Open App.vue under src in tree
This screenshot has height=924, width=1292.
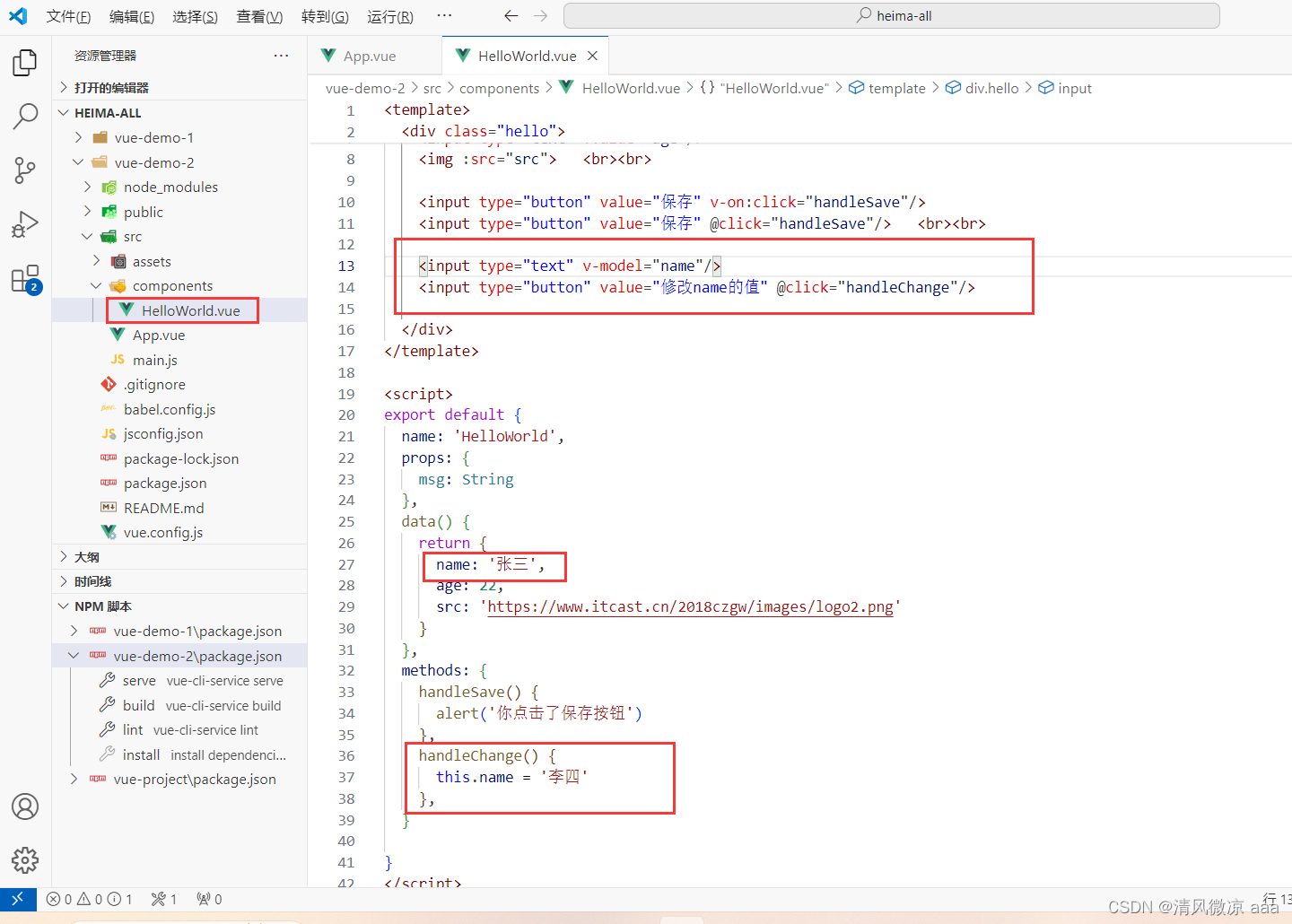tap(179, 335)
